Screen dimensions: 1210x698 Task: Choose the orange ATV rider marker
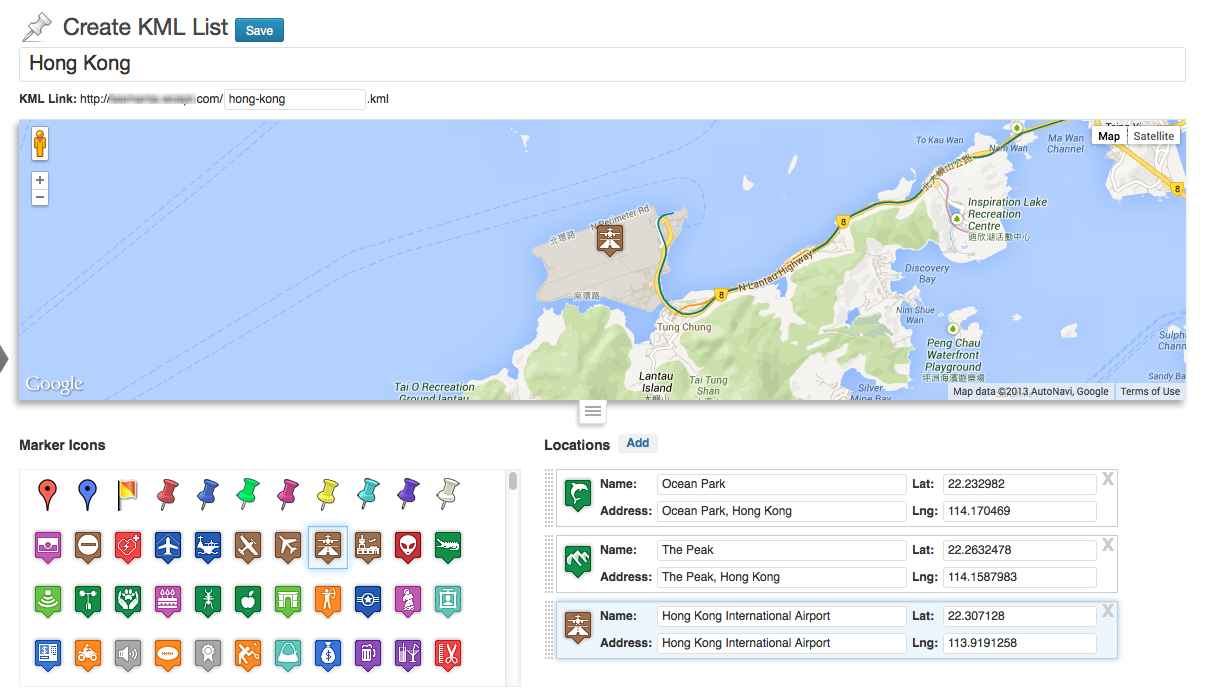pos(88,655)
